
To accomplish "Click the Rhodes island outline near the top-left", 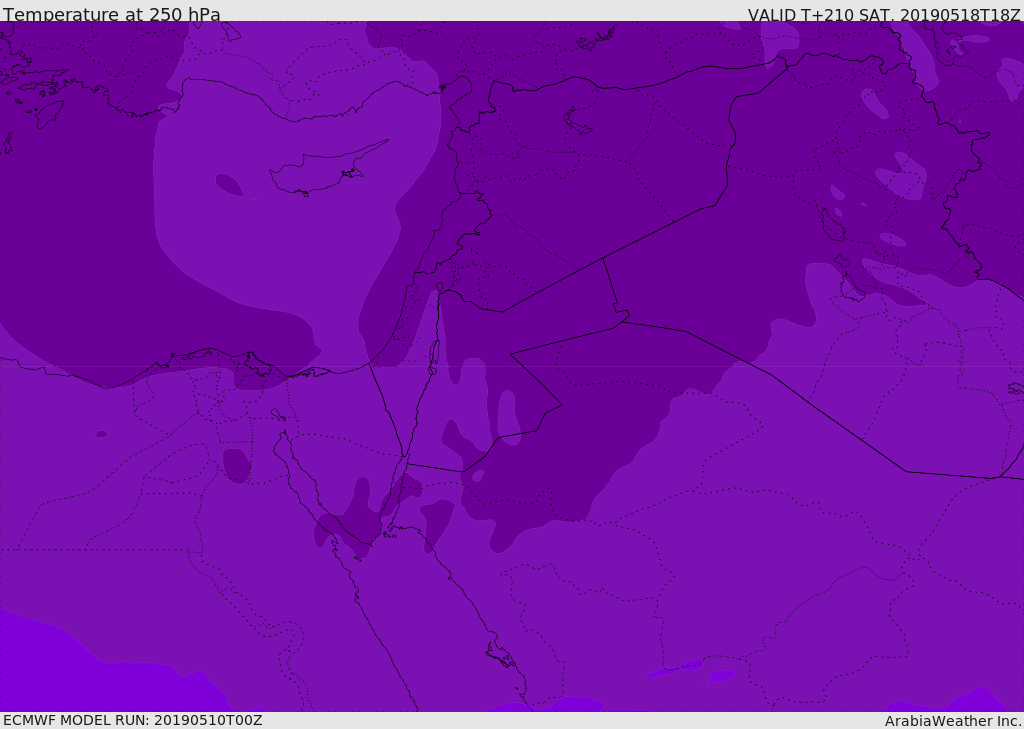I will pos(49,114).
